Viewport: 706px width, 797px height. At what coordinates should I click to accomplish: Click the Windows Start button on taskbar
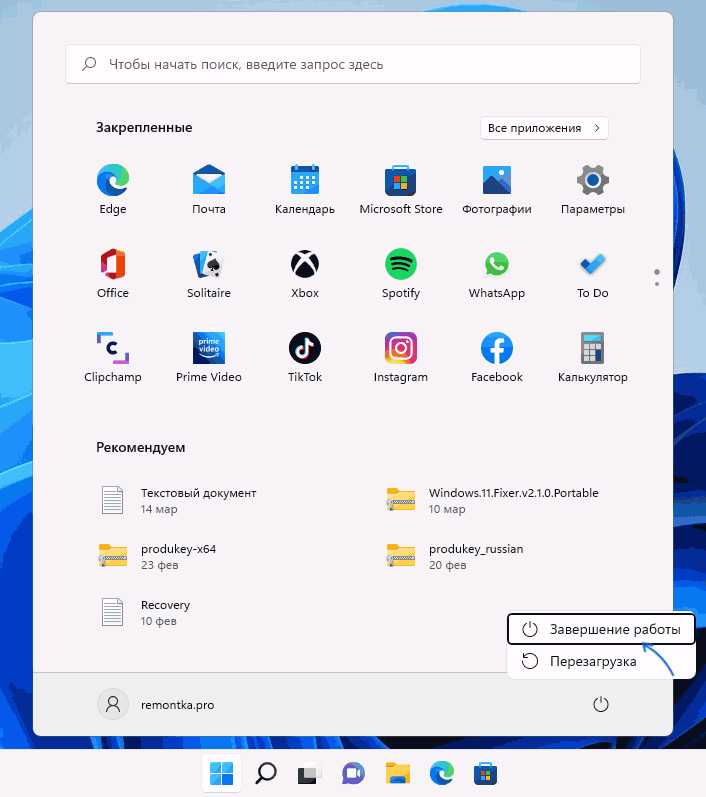coord(222,774)
